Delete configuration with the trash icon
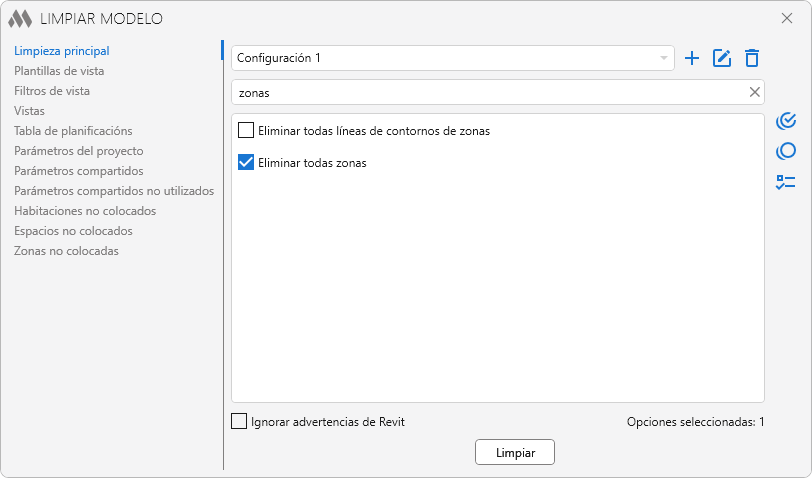Image resolution: width=812 pixels, height=478 pixels. pos(752,58)
